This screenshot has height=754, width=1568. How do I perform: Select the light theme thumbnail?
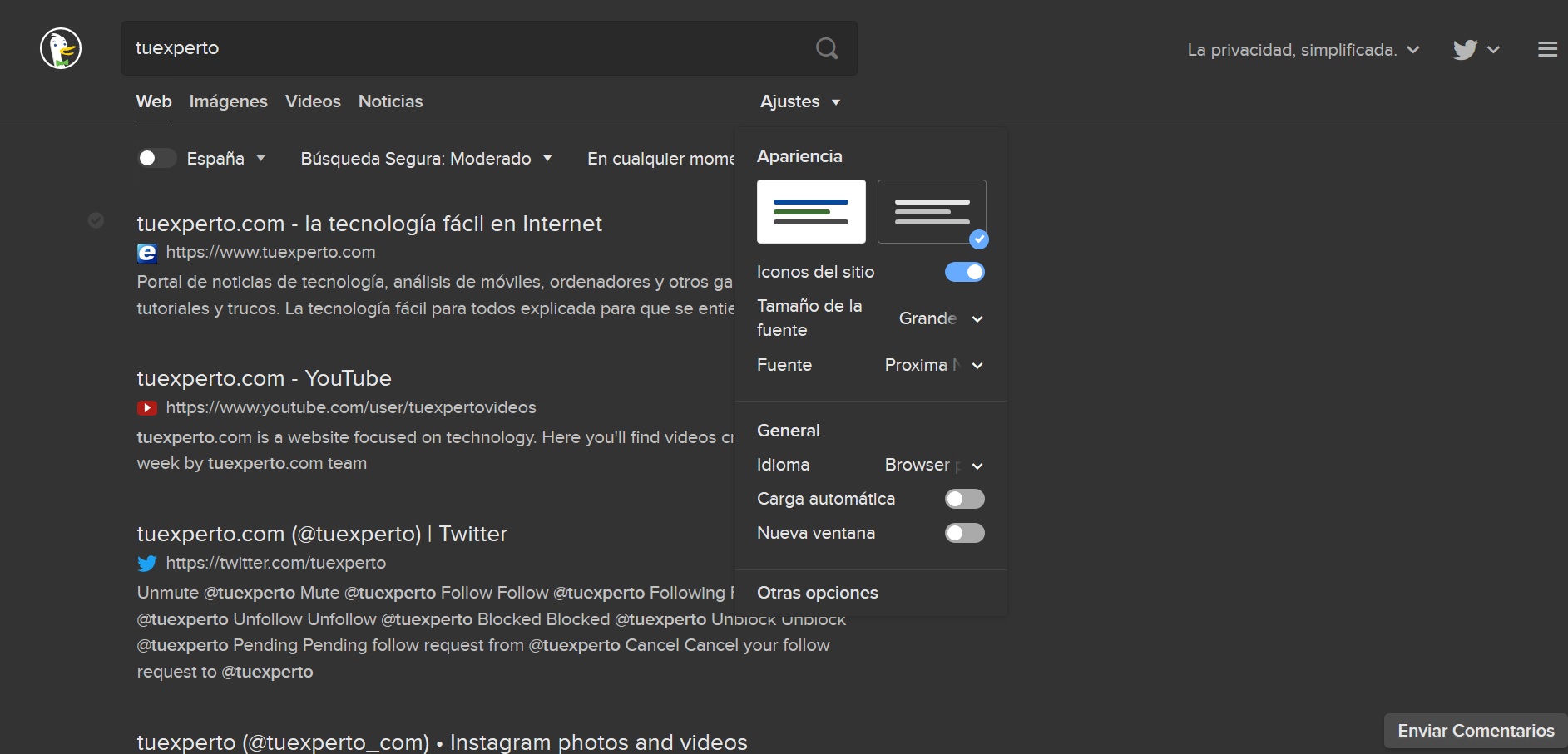point(811,211)
